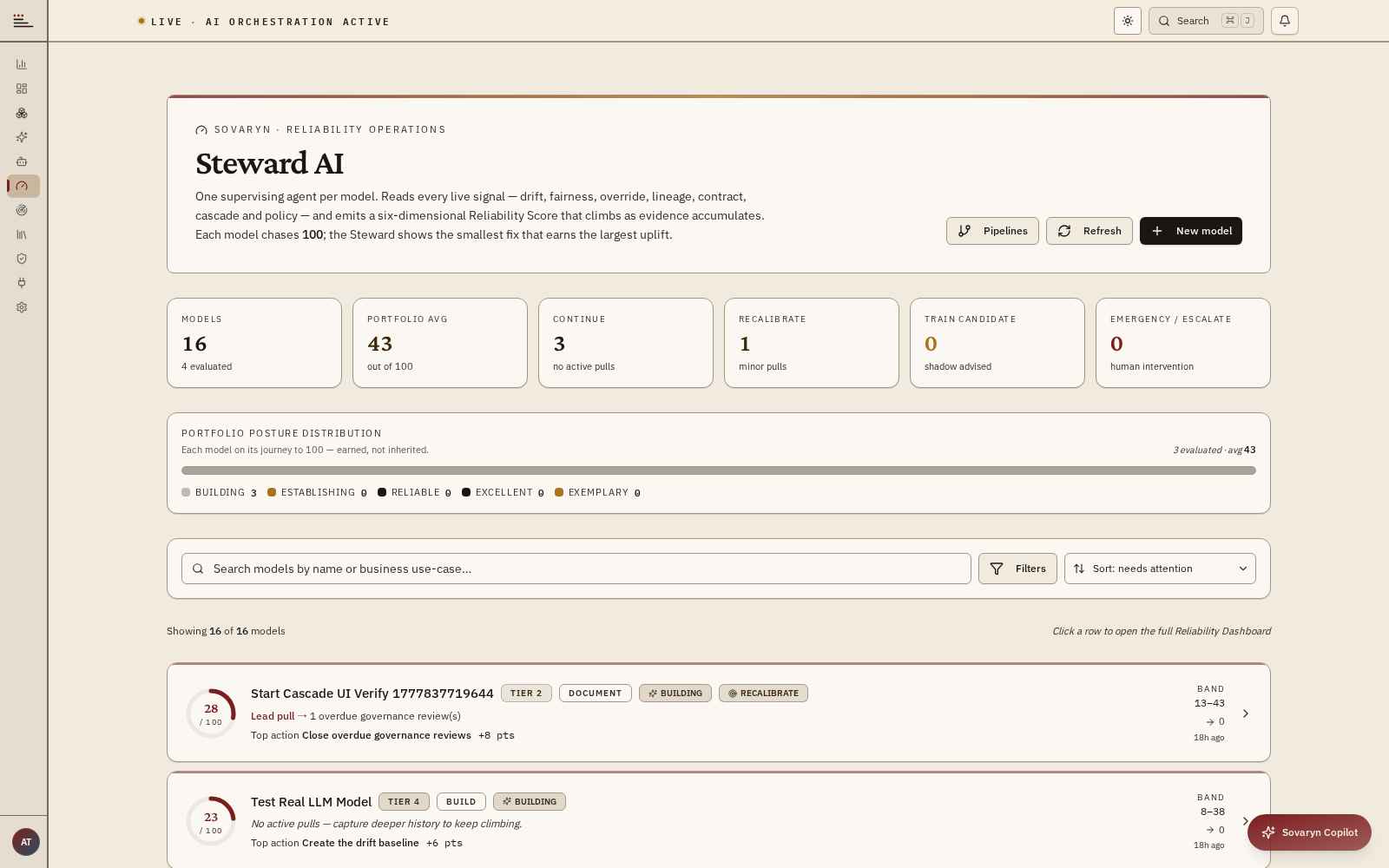Image resolution: width=1389 pixels, height=868 pixels.
Task: Open the settings gear sidebar icon
Action: coord(22,307)
